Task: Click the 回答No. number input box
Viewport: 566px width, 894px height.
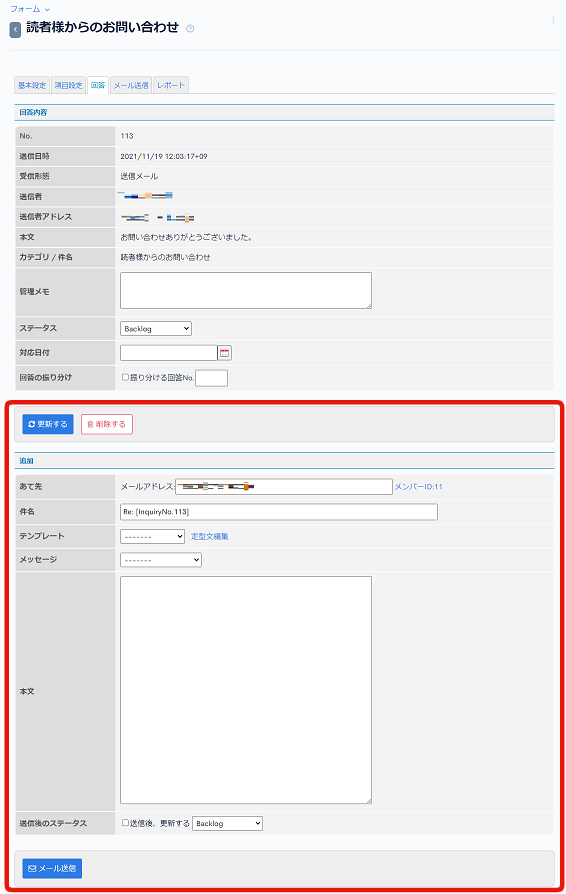Action: tap(211, 378)
